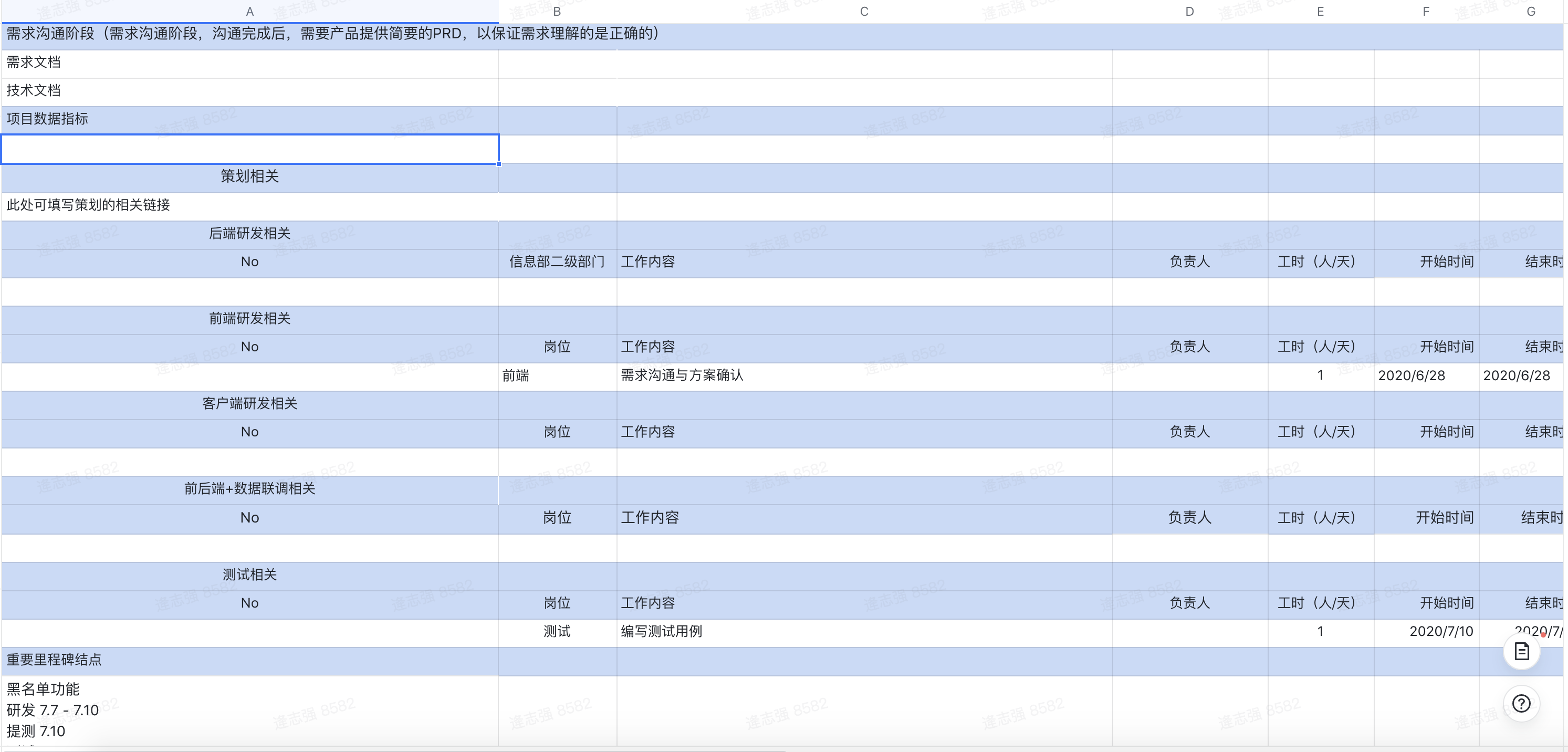1568x752 pixels.
Task: Select the 前后端+数据联调相关 section cell
Action: coord(249,489)
